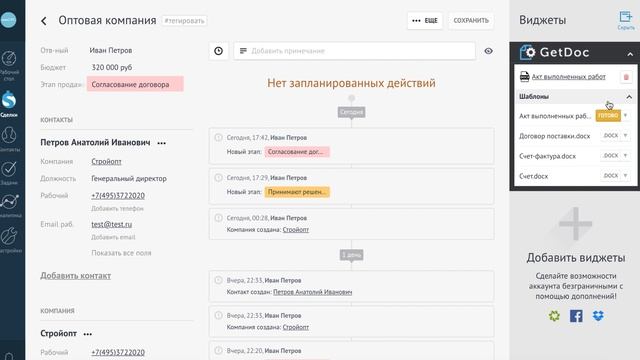The height and width of the screenshot is (360, 640).
Task: Click the pink Согласование дог... stage tag in the feed
Action: [297, 152]
